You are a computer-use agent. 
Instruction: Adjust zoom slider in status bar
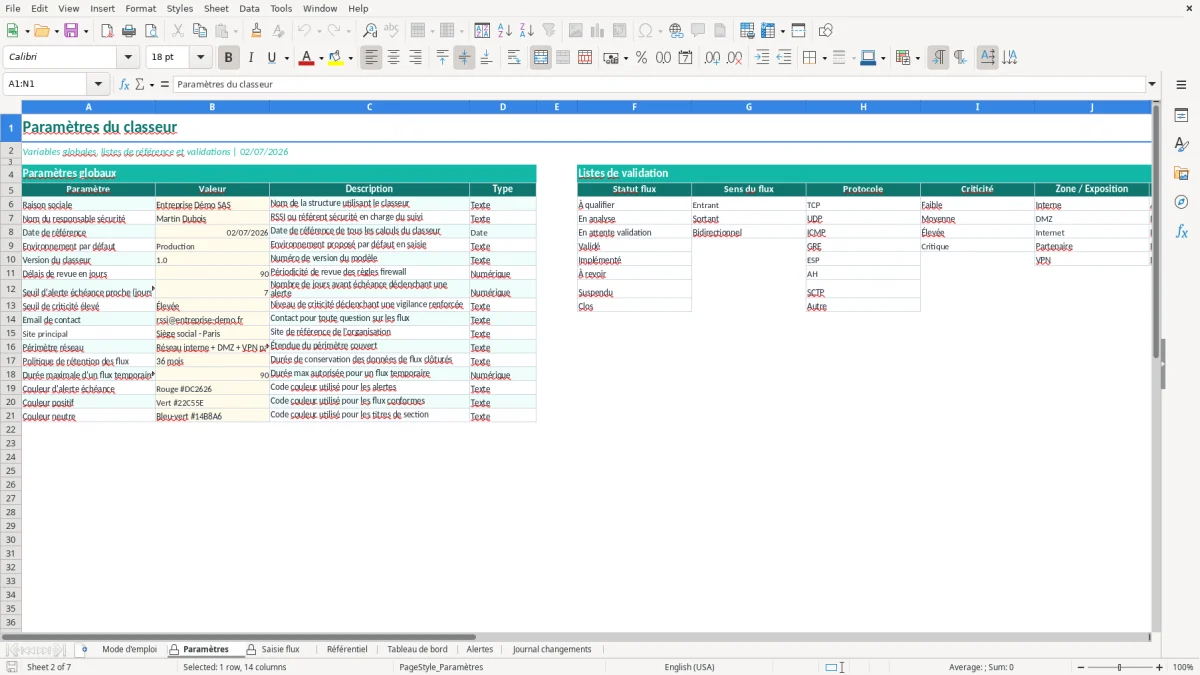point(1119,667)
